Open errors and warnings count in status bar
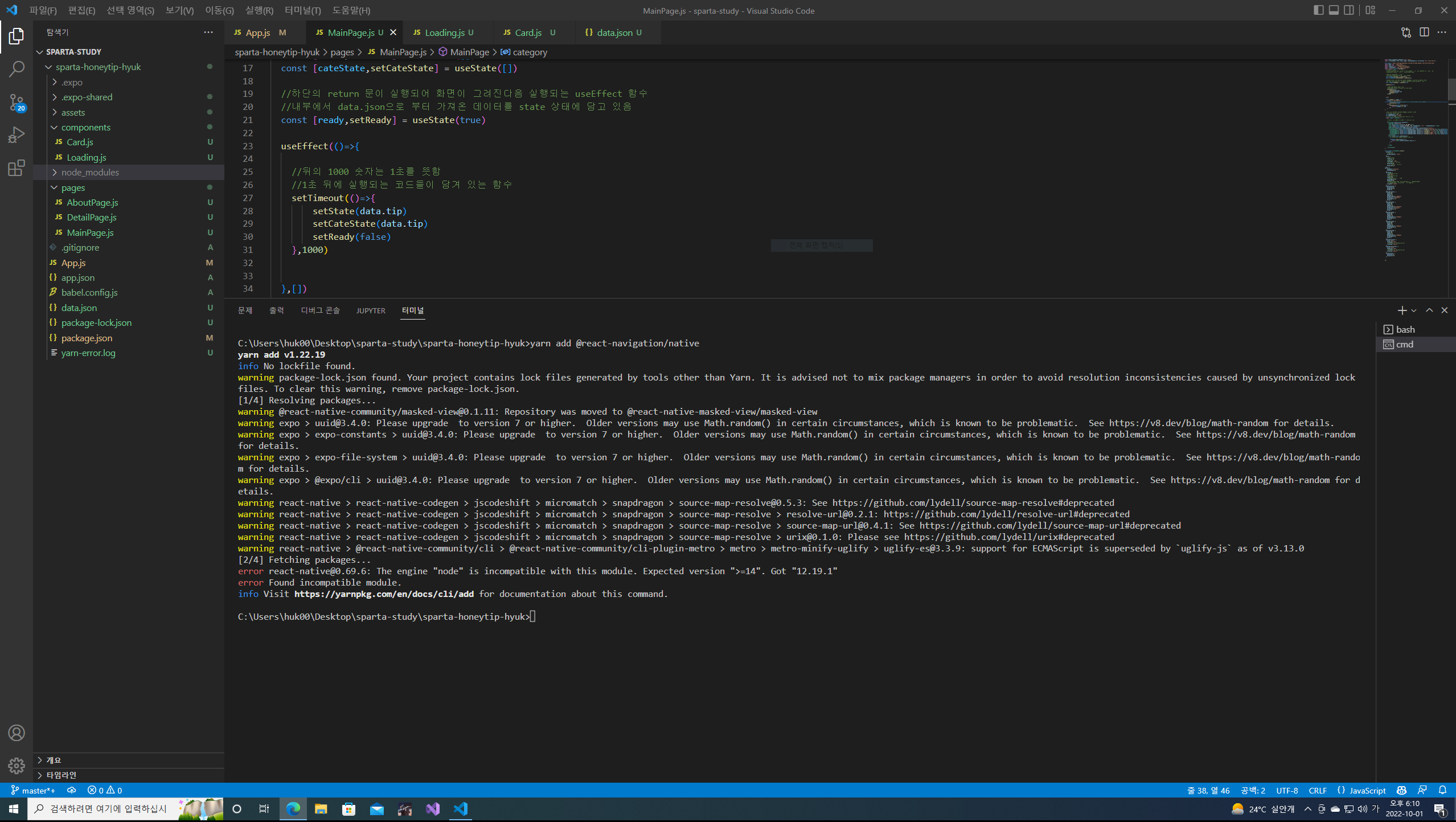Viewport: 1456px width, 822px height. point(105,790)
